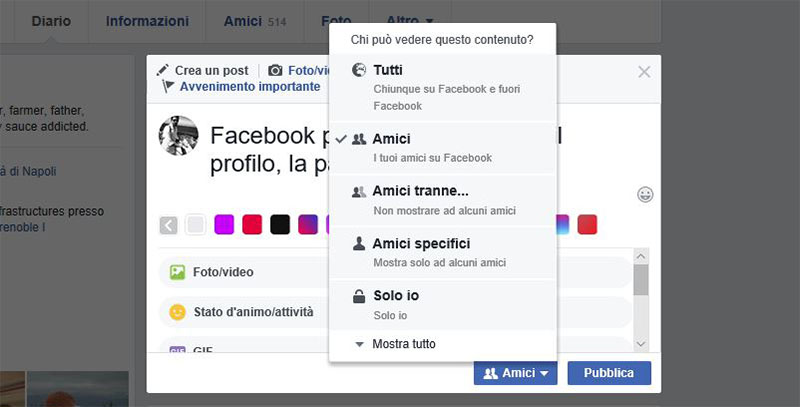
Task: Click the Crea un post pencil icon
Action: 164,71
